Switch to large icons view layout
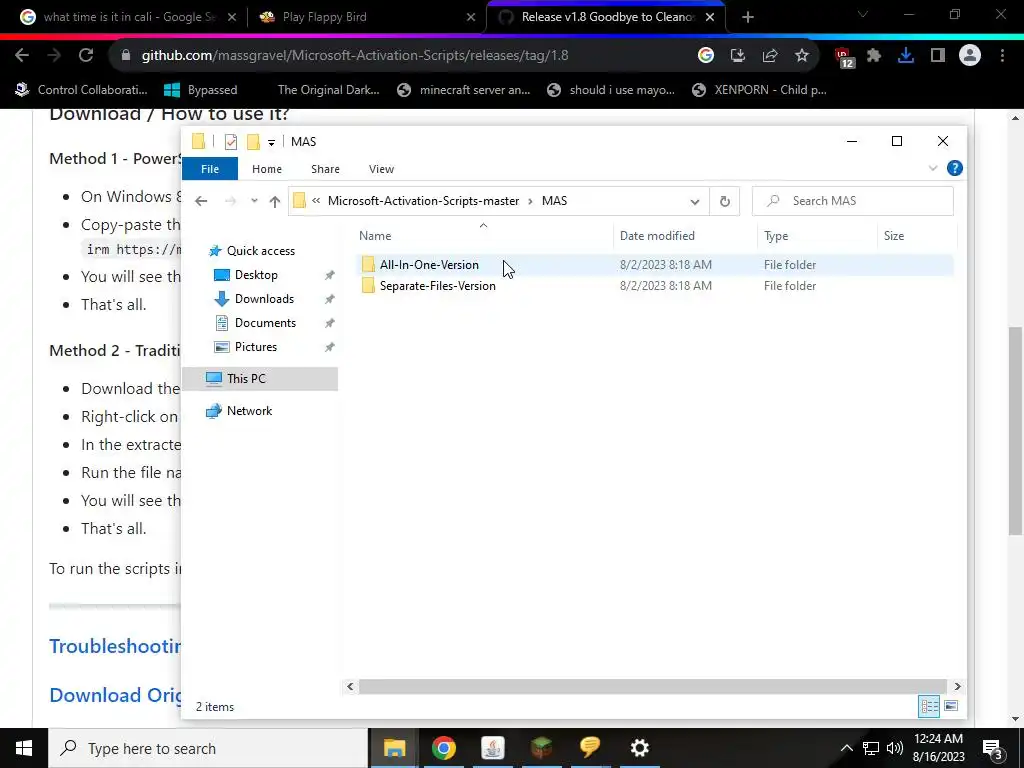Image resolution: width=1024 pixels, height=768 pixels. click(951, 706)
